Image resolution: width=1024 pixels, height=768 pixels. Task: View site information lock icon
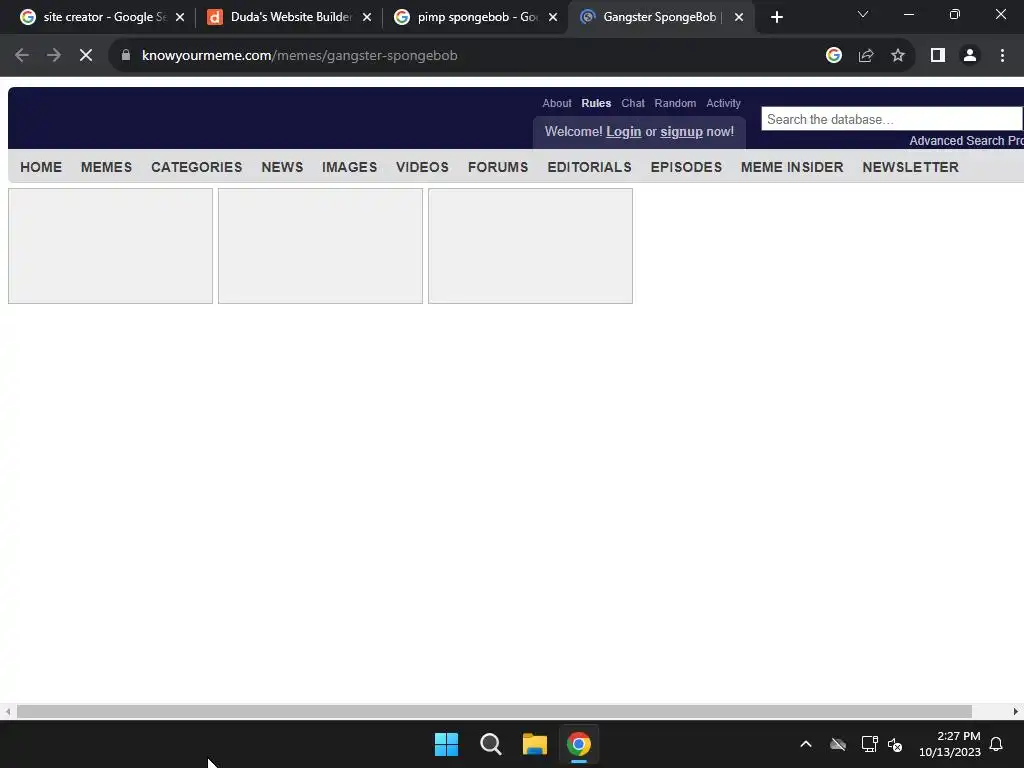(x=126, y=56)
